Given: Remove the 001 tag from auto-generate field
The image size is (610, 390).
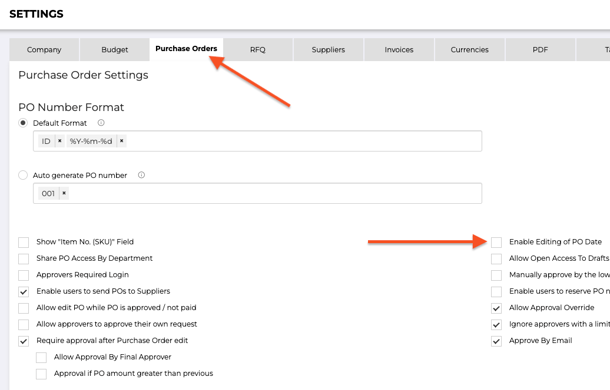Looking at the screenshot, I should pyautogui.click(x=64, y=193).
